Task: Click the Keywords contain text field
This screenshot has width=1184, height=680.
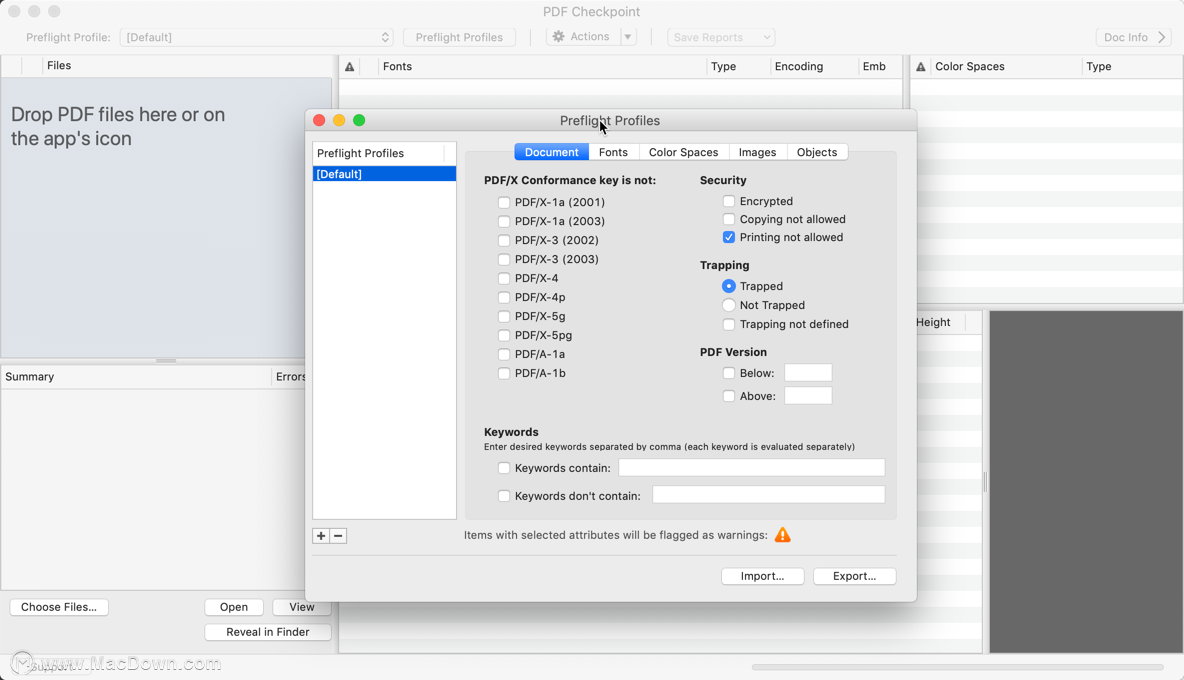Action: 751,468
